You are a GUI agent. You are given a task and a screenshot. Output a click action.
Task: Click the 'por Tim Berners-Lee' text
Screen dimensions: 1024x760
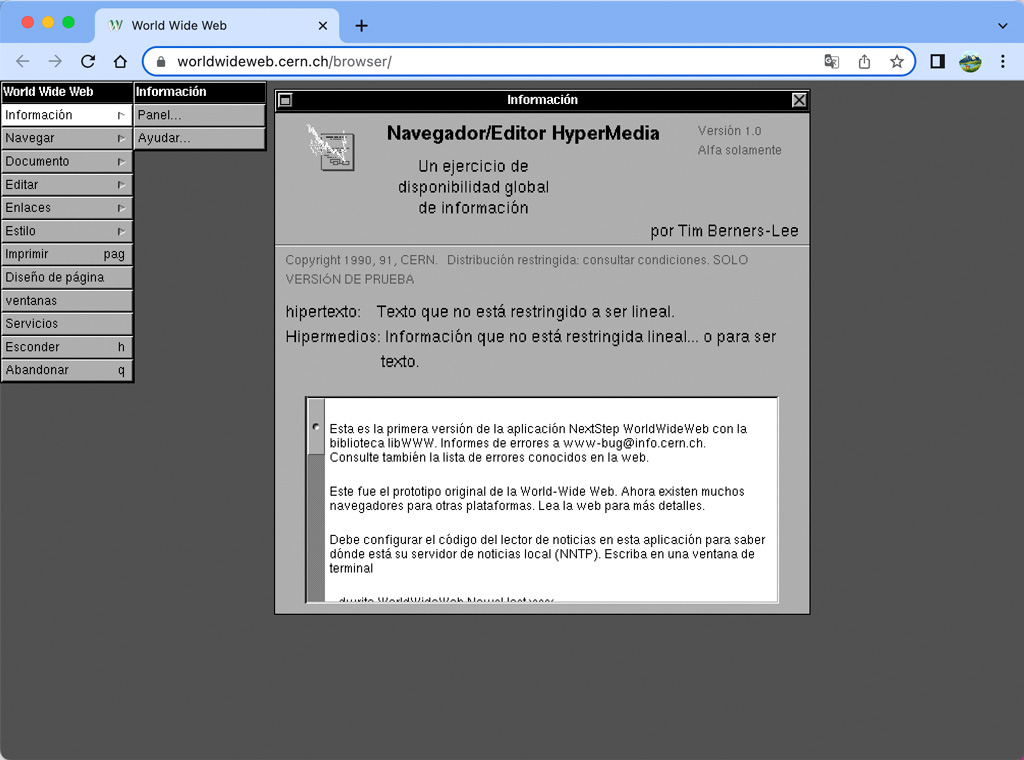click(x=724, y=231)
